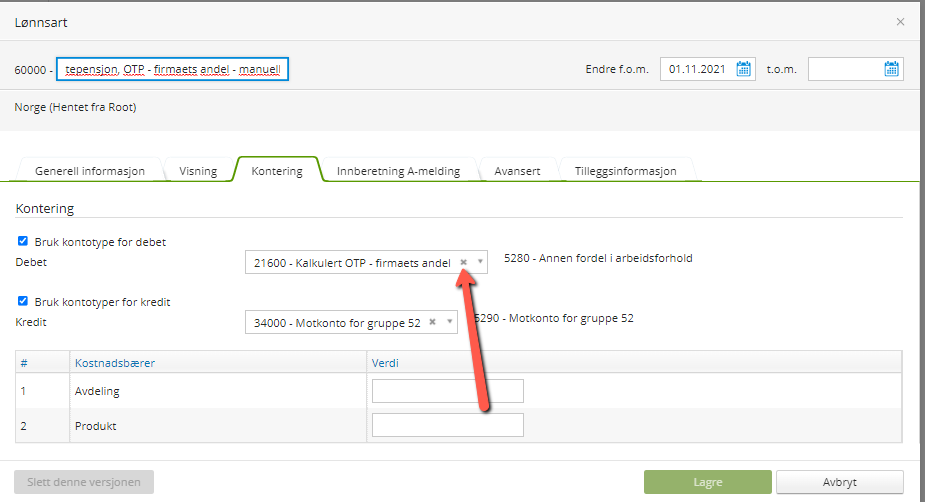The image size is (925, 502).
Task: Select the Produkt row label
Action: (x=96, y=426)
